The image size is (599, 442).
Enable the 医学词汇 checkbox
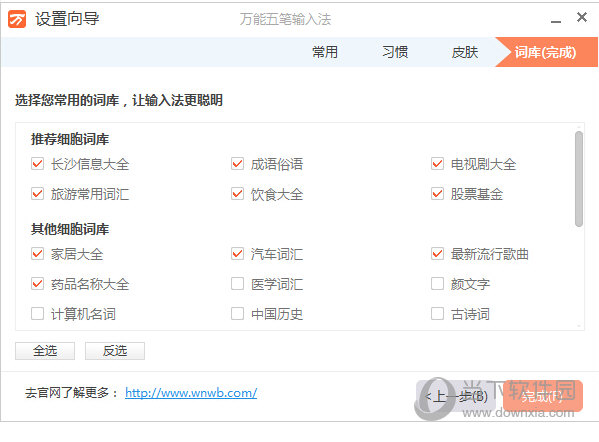(x=238, y=284)
